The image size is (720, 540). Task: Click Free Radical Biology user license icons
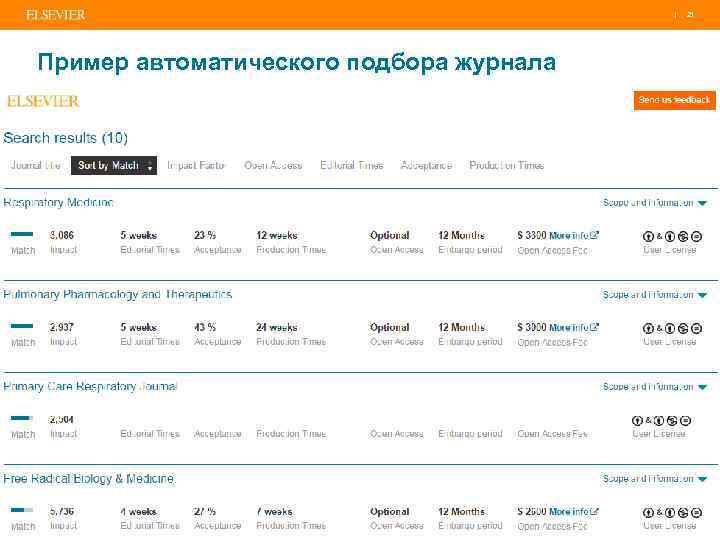pos(672,513)
